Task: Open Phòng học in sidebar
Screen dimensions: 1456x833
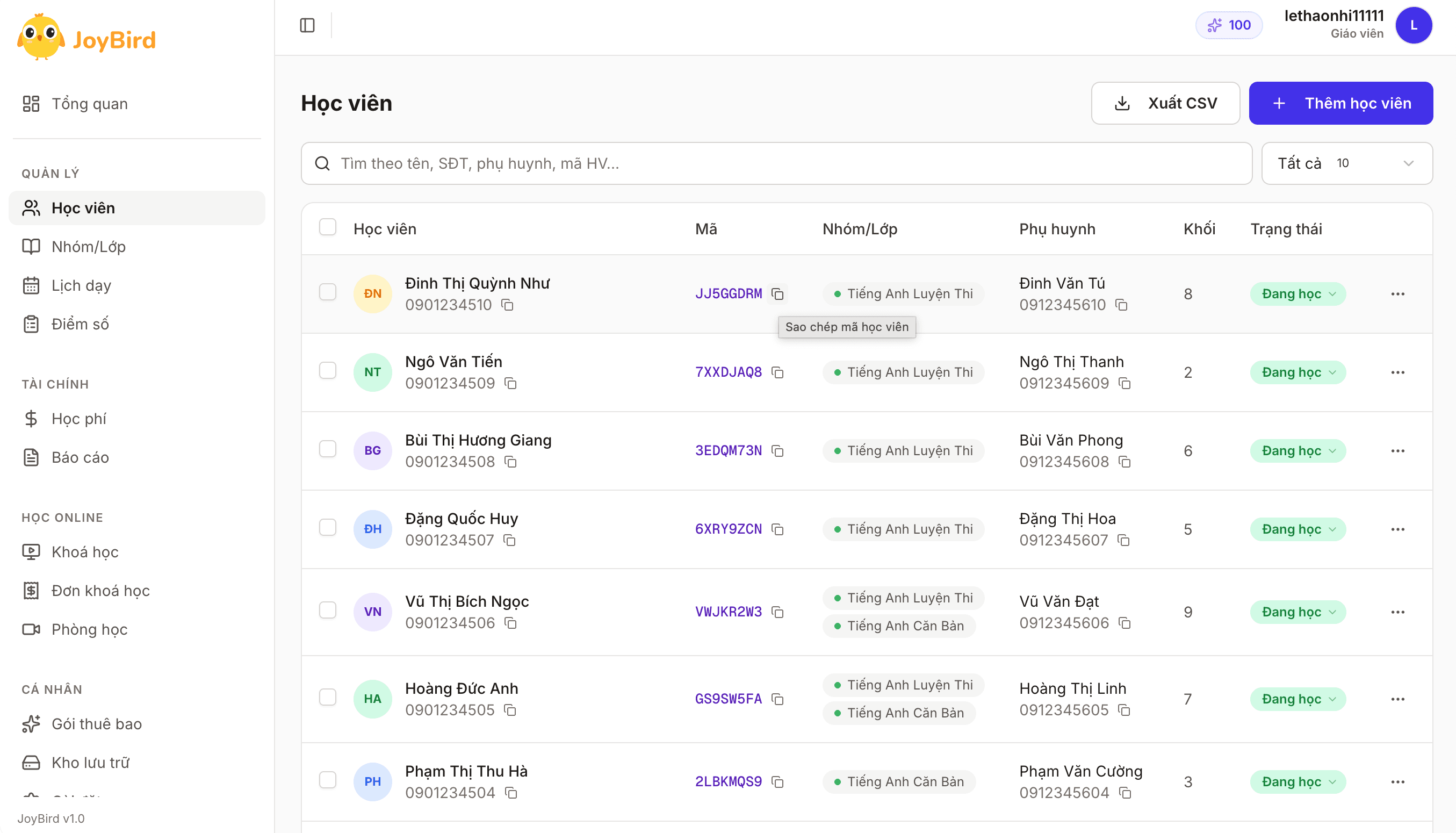Action: 136,629
